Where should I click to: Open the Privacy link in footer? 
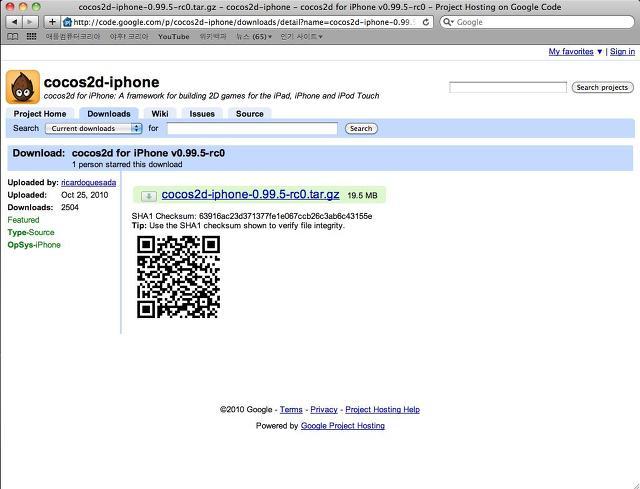[324, 409]
